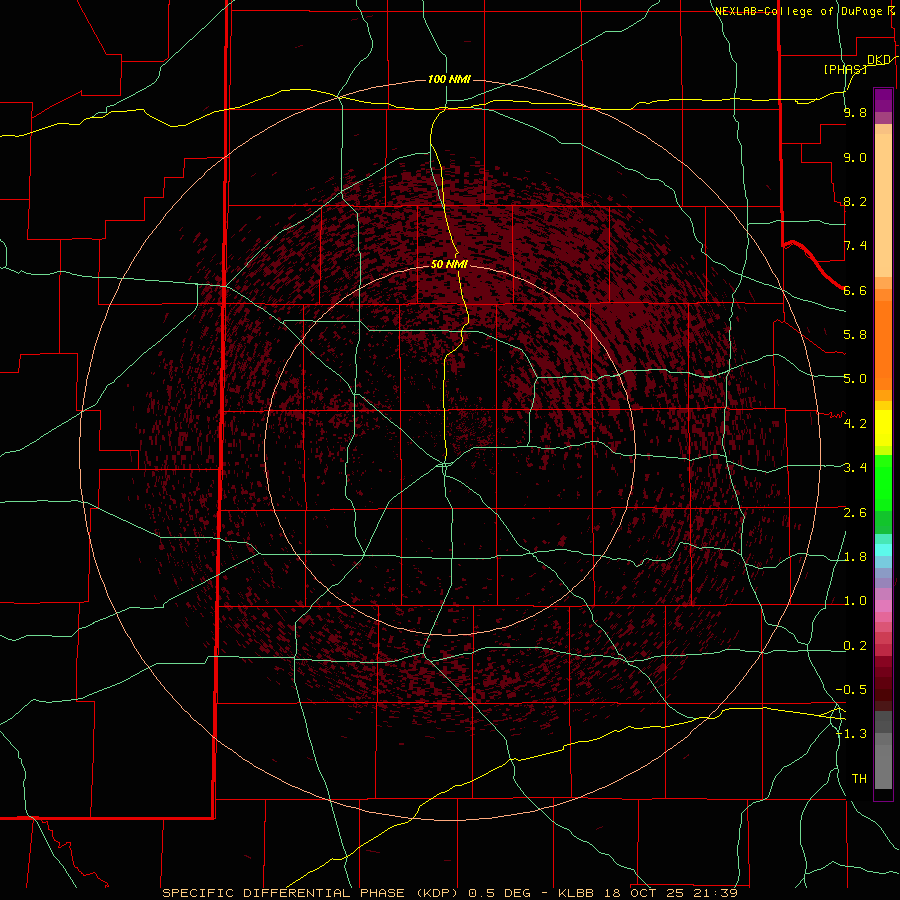Click the 2.6 value on the scale
The width and height of the screenshot is (900, 900).
(855, 513)
